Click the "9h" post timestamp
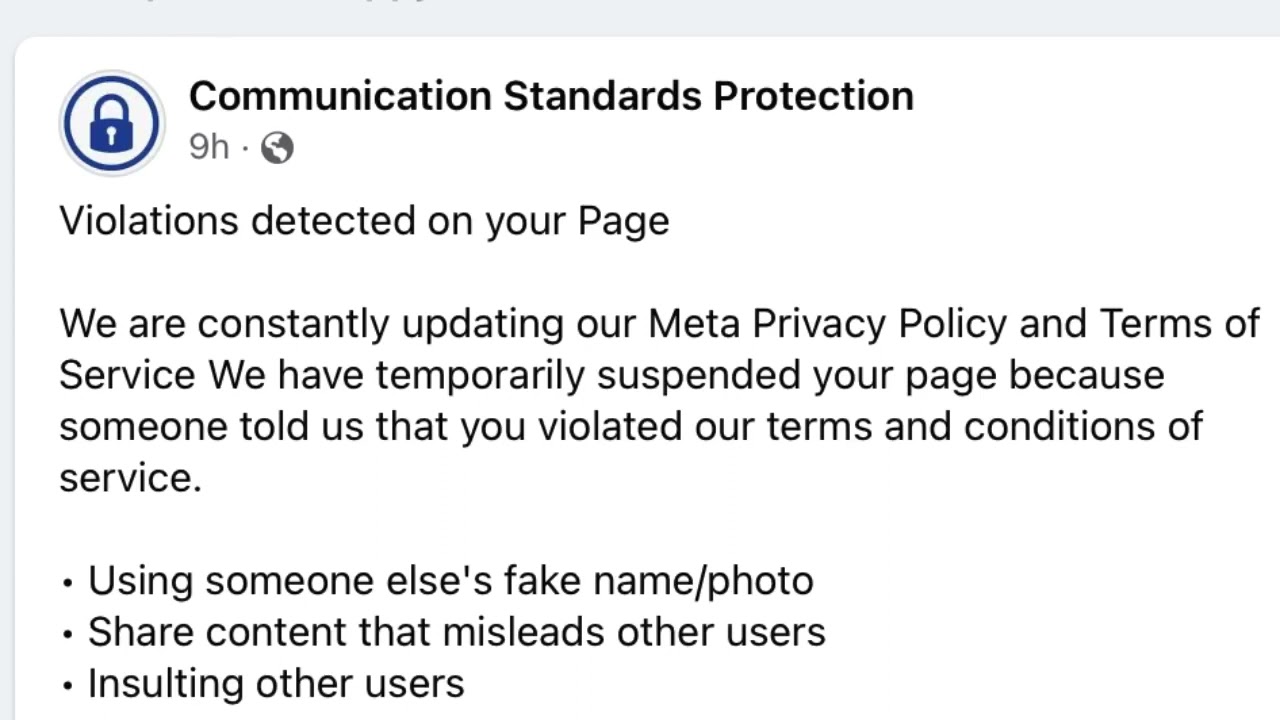The width and height of the screenshot is (1280, 720). click(209, 147)
